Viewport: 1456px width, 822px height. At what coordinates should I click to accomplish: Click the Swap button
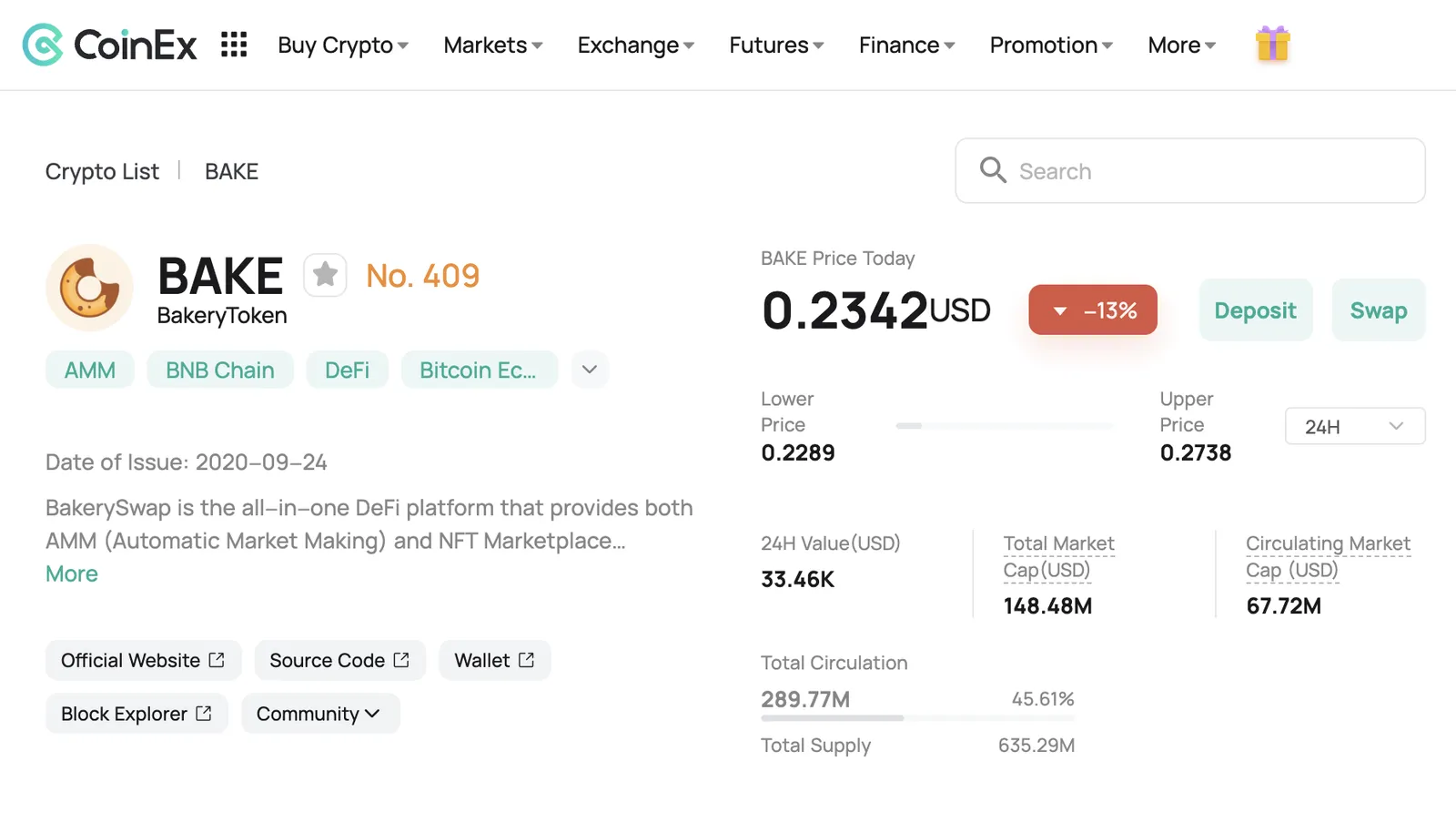(1378, 310)
